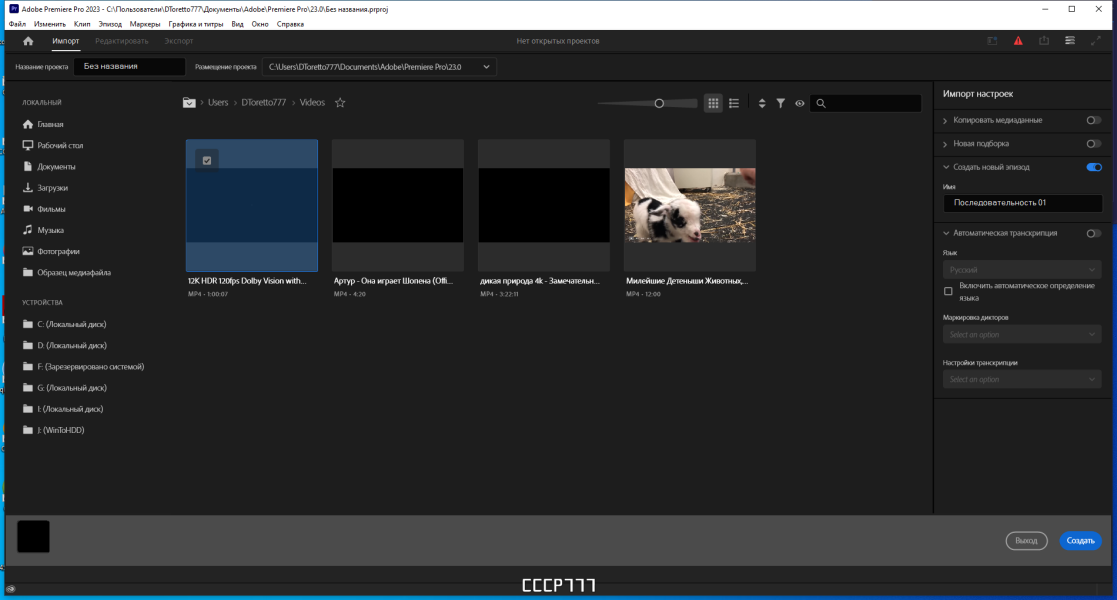Toggle eye icon to show hidden files
Viewport: 1117px width, 600px height.
pos(800,103)
